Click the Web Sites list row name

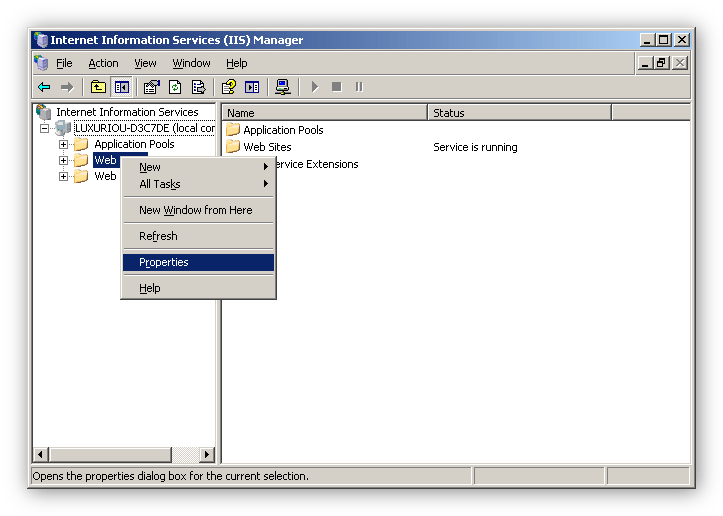click(267, 147)
